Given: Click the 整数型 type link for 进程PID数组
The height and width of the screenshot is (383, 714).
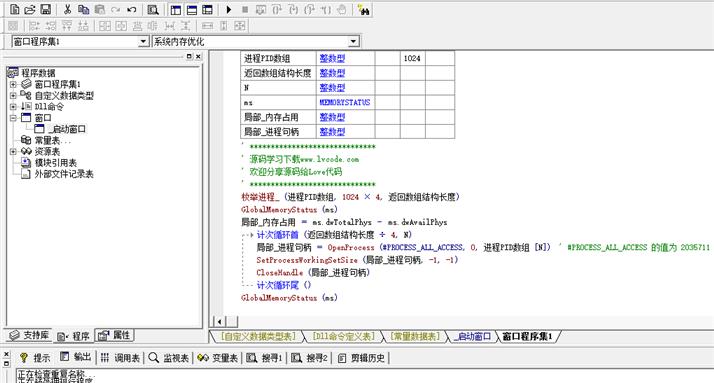Looking at the screenshot, I should click(x=332, y=58).
